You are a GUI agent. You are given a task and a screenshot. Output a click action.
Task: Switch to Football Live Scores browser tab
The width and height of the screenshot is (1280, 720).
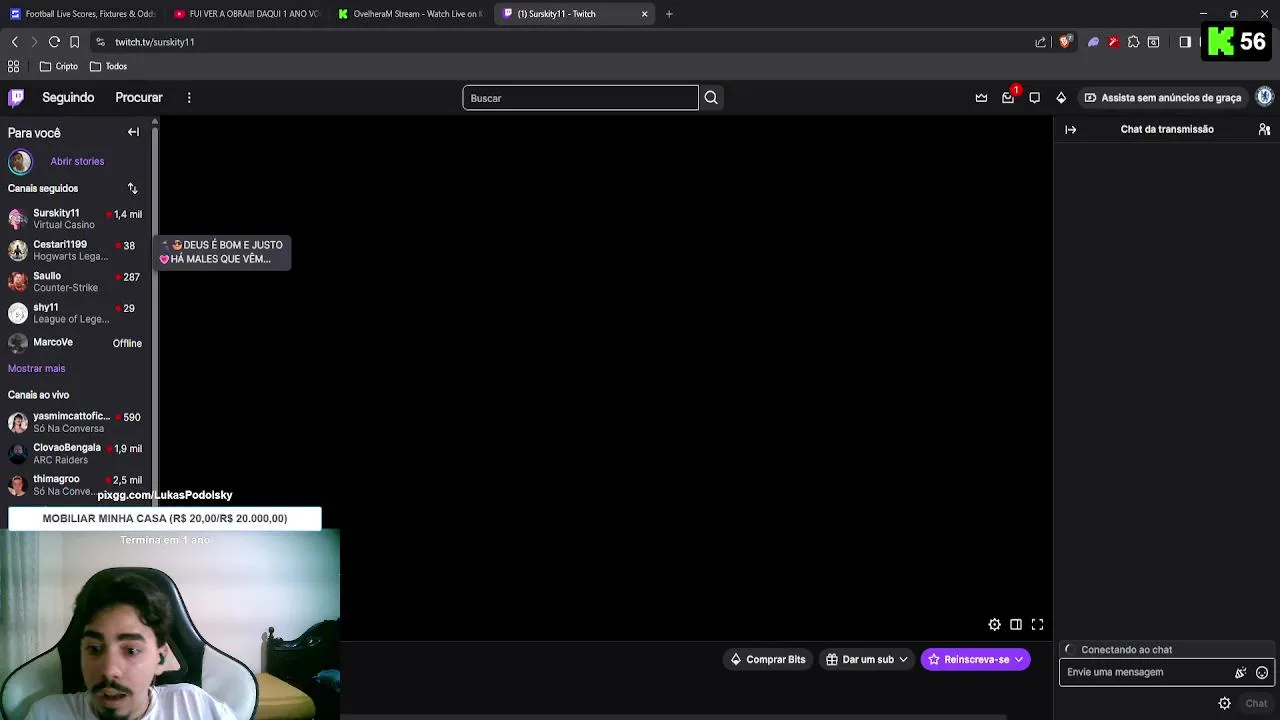pyautogui.click(x=82, y=14)
